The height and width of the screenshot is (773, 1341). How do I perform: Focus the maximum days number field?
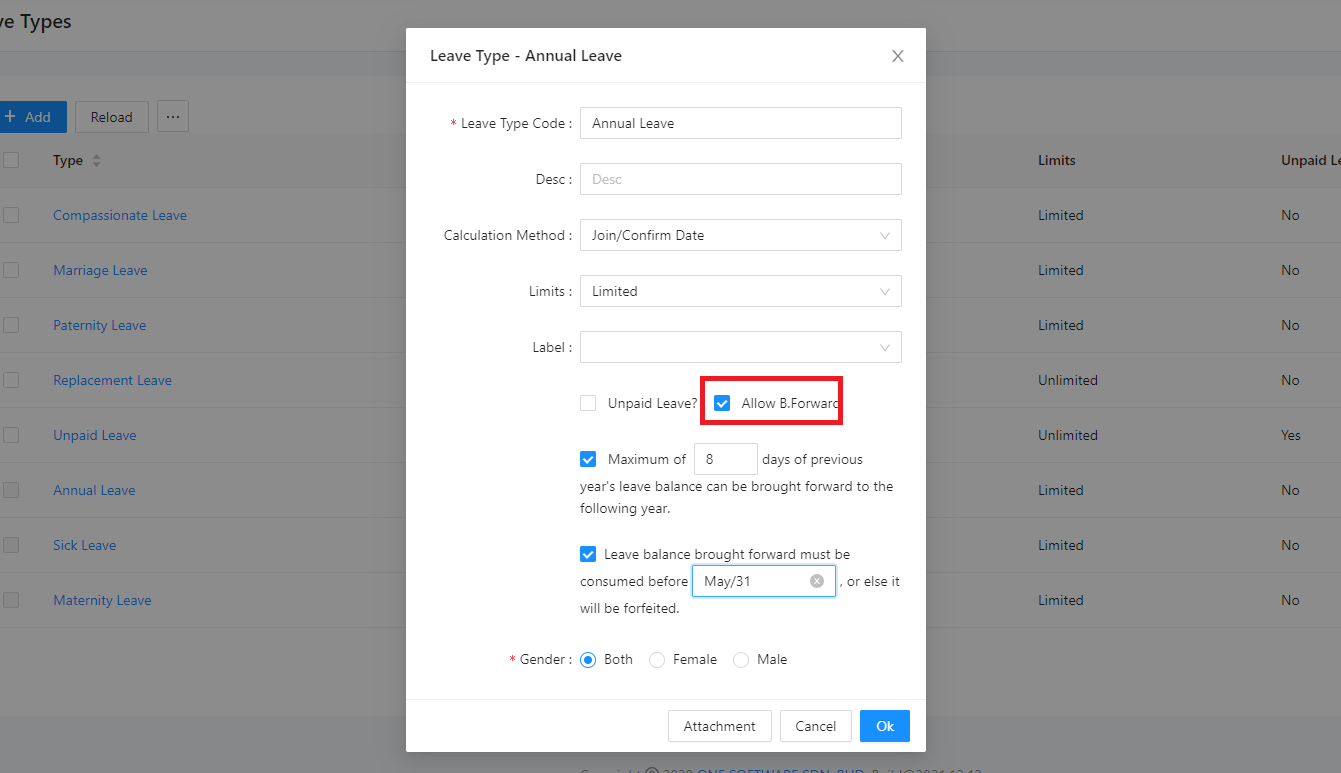725,459
